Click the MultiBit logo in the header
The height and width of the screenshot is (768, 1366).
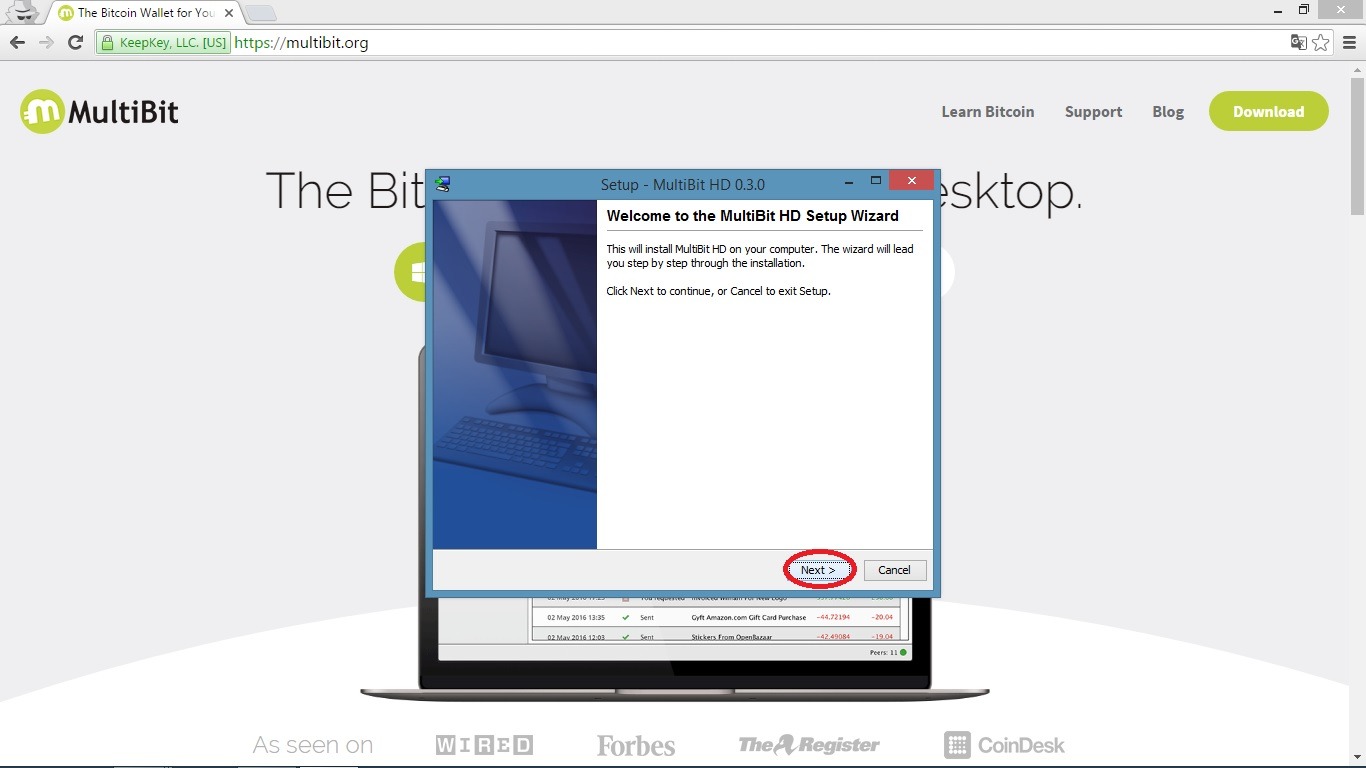[x=99, y=112]
